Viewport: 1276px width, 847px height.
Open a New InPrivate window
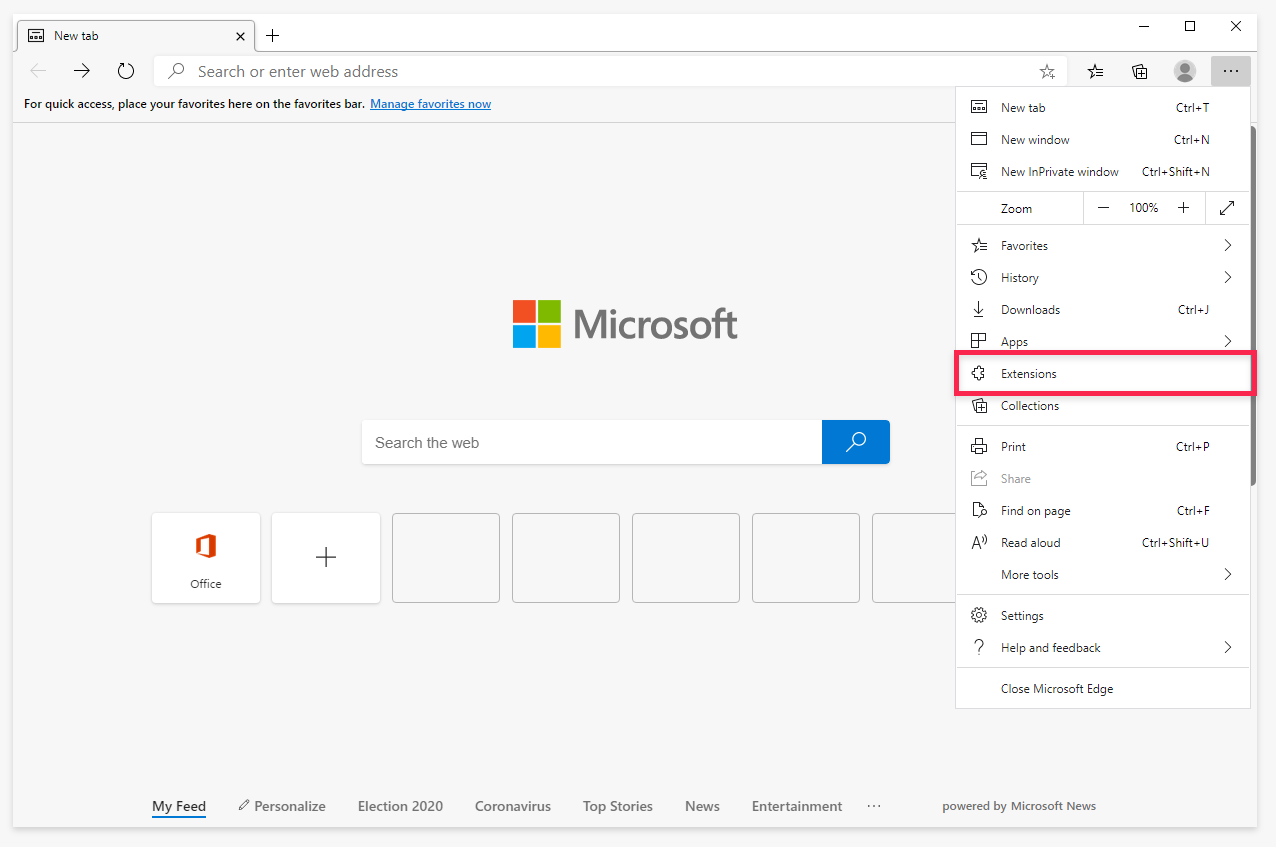click(1103, 172)
